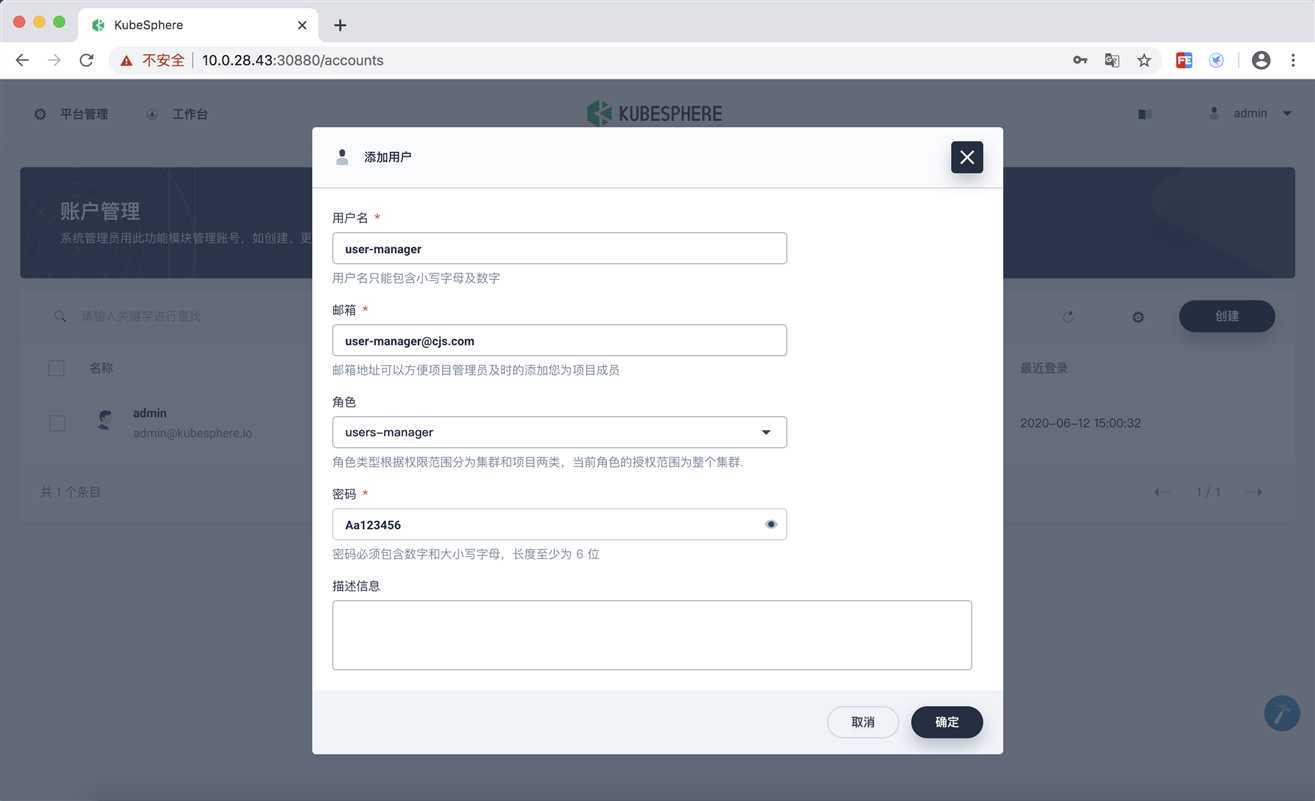The width and height of the screenshot is (1315, 801).
Task: Click the 密码 input field
Action: pos(559,524)
